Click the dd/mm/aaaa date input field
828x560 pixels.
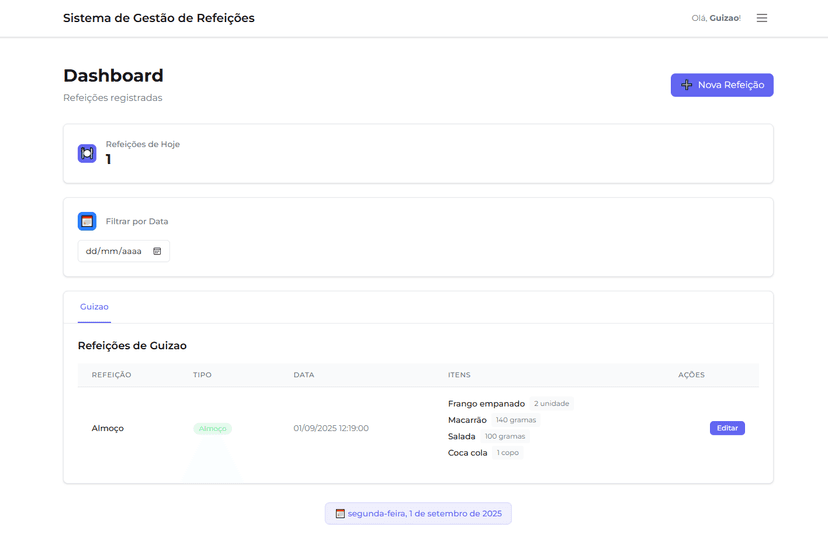pos(114,251)
